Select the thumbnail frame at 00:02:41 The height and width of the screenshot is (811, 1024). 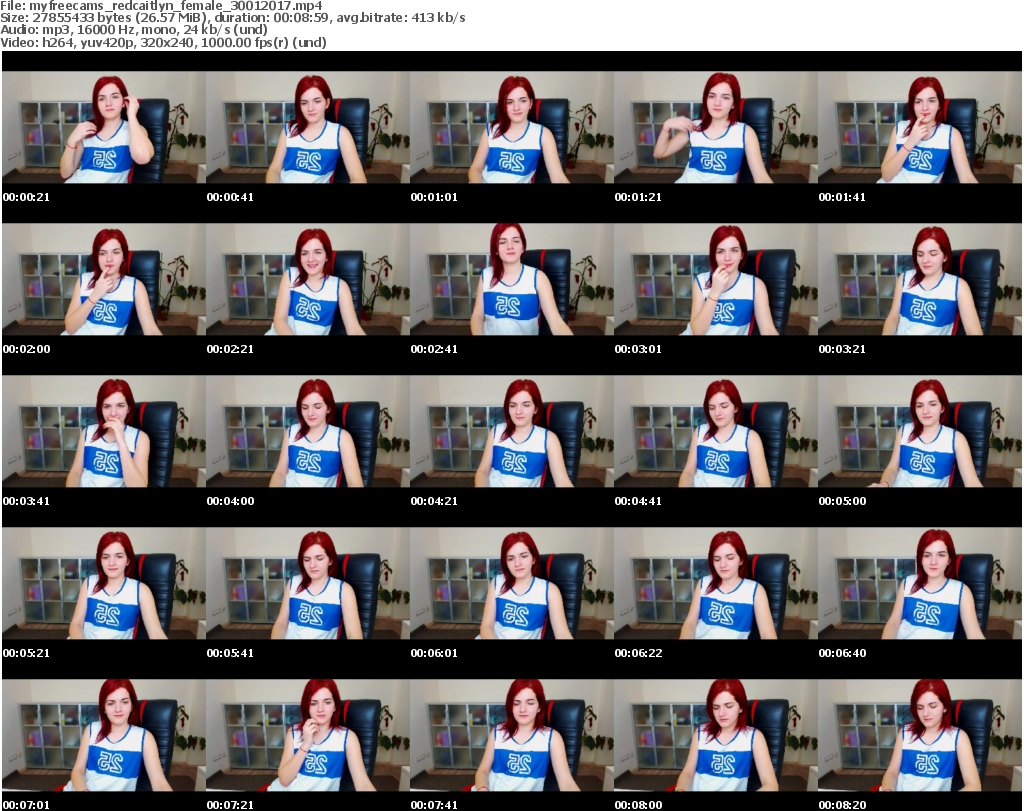point(511,279)
